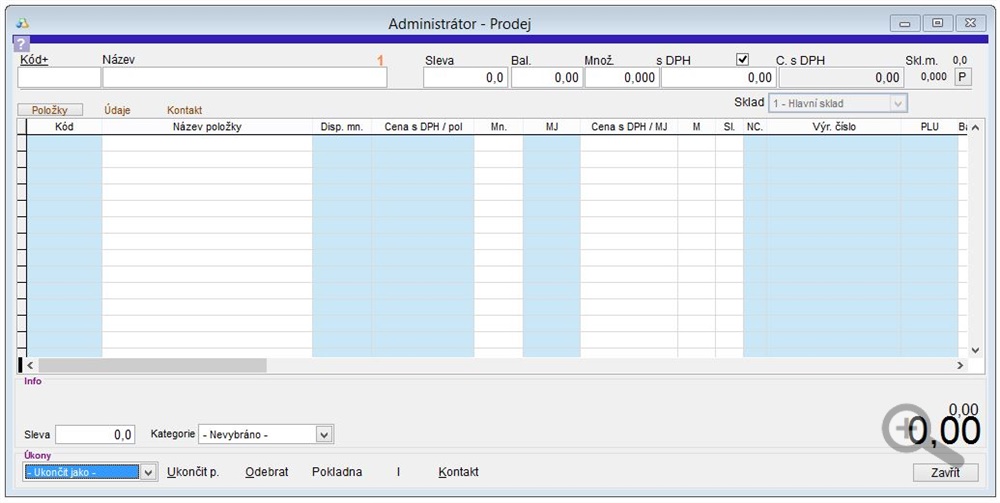Click the scroll up arrow of the table
This screenshot has height=503, width=1000.
tap(975, 128)
